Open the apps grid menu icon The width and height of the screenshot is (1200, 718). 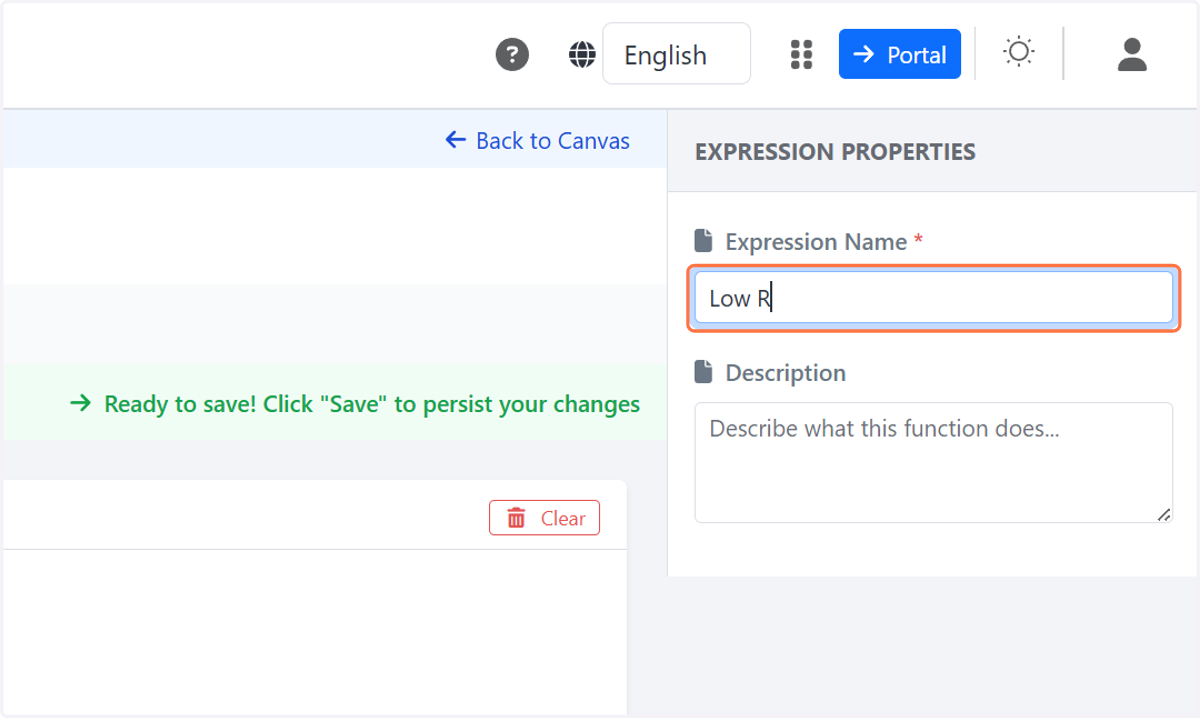tap(801, 54)
